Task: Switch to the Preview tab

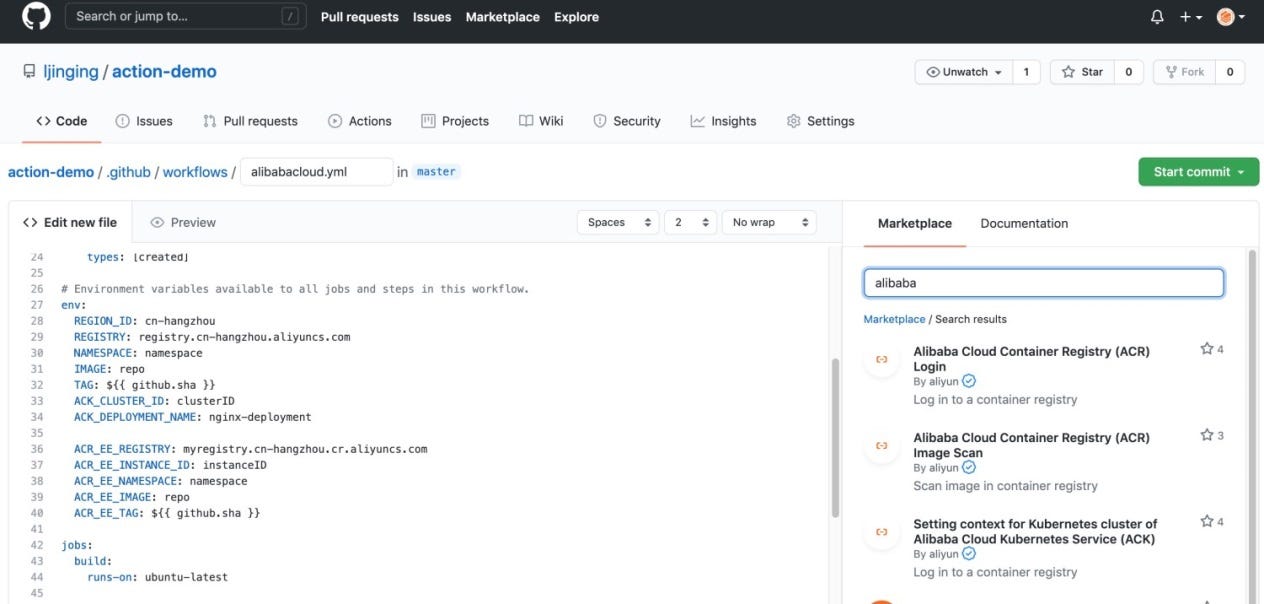Action: (183, 222)
